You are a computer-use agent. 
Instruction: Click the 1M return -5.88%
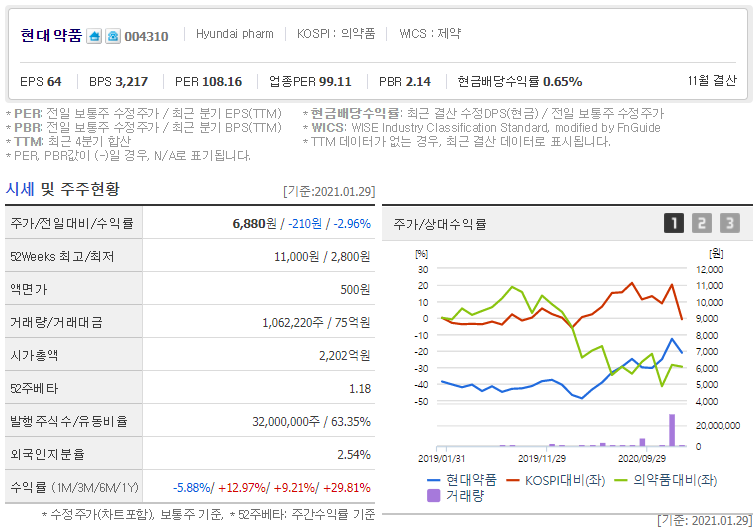point(192,488)
